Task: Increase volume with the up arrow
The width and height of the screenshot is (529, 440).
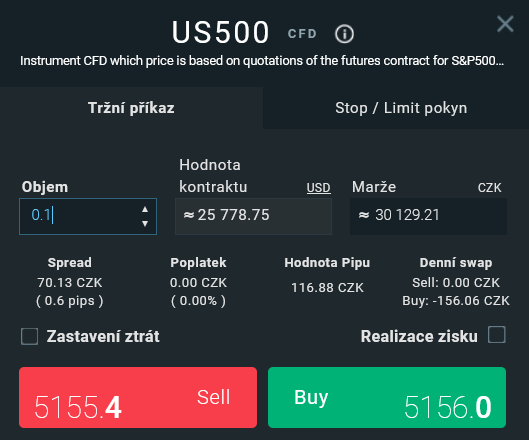Action: [x=145, y=209]
